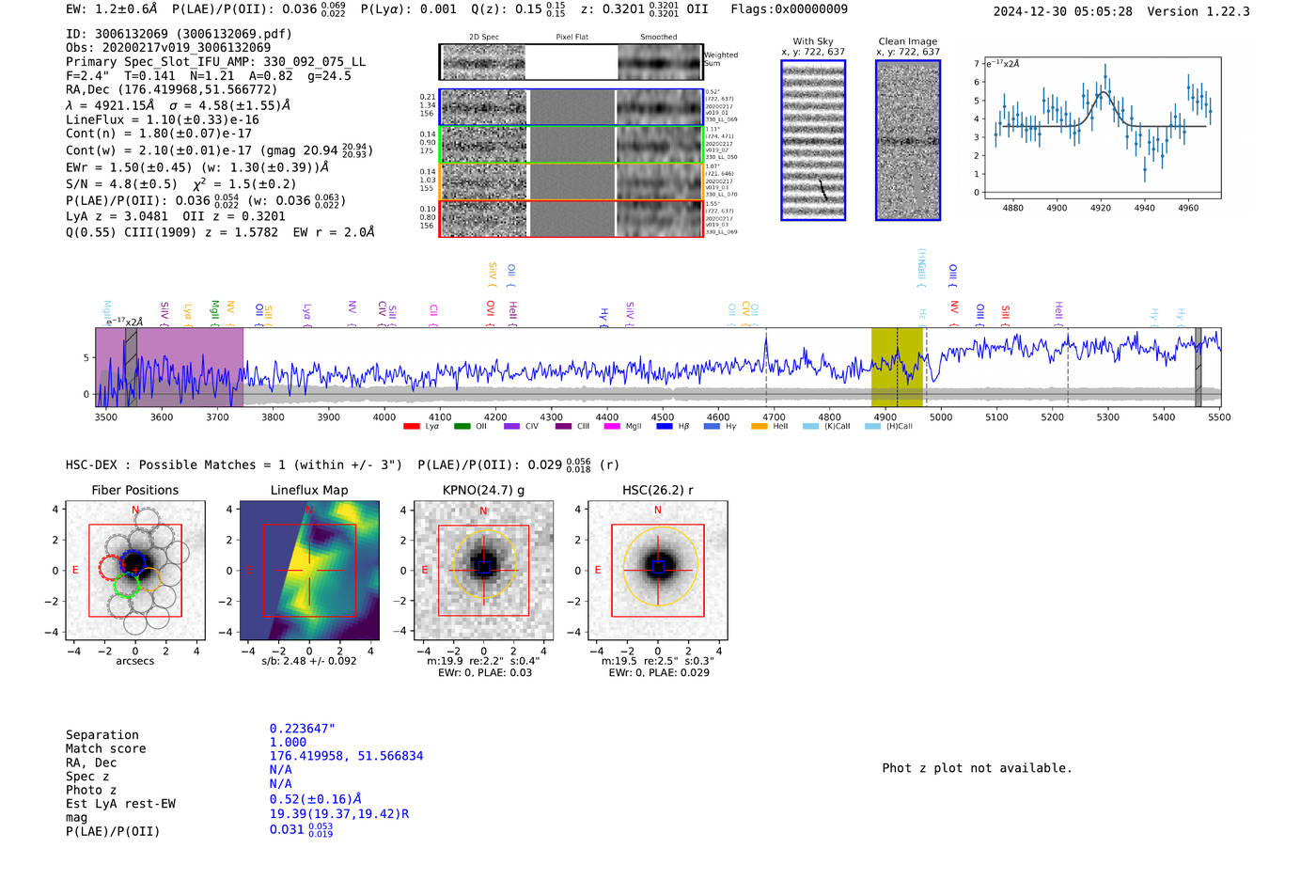Viewport: 1316px width, 896px height.
Task: Click the Weighted Sum 2D spectrum strip
Action: (572, 62)
